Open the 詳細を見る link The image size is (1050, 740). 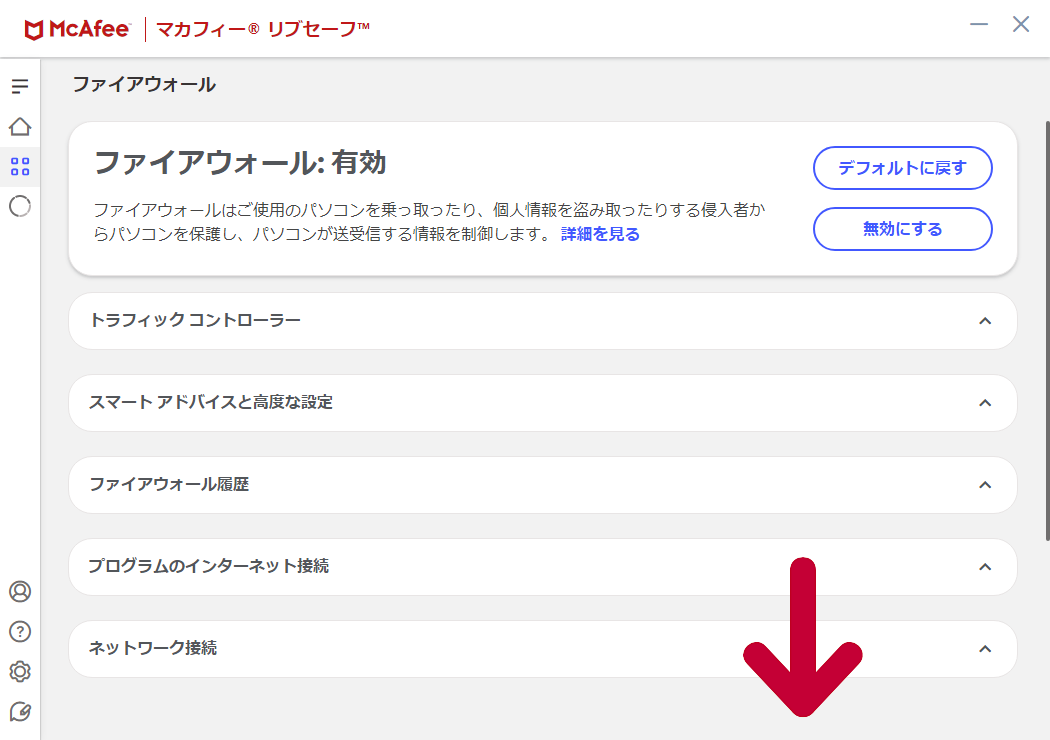pyautogui.click(x=600, y=234)
